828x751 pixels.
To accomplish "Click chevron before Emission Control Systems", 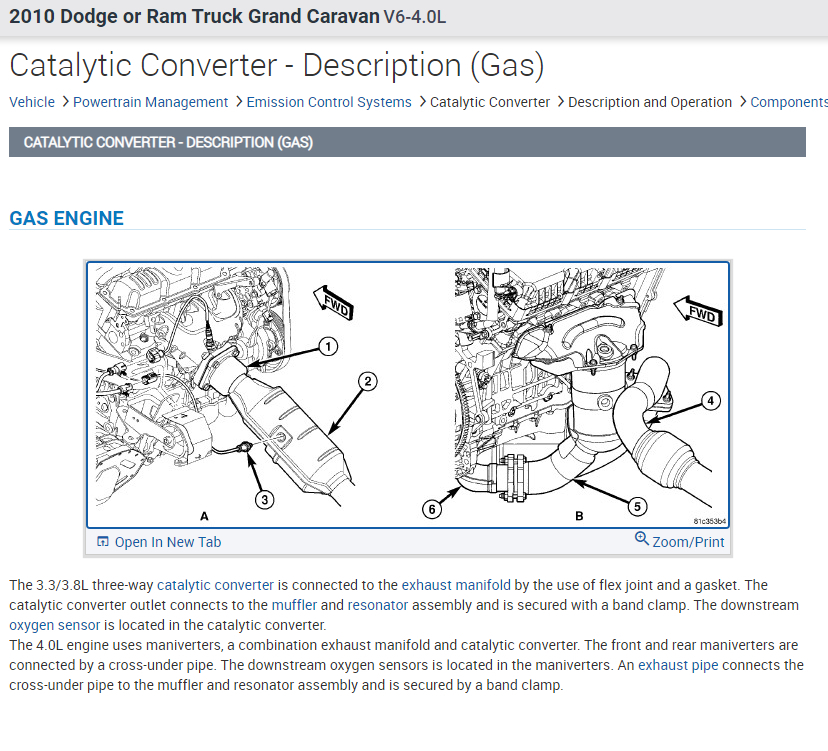I will 239,101.
